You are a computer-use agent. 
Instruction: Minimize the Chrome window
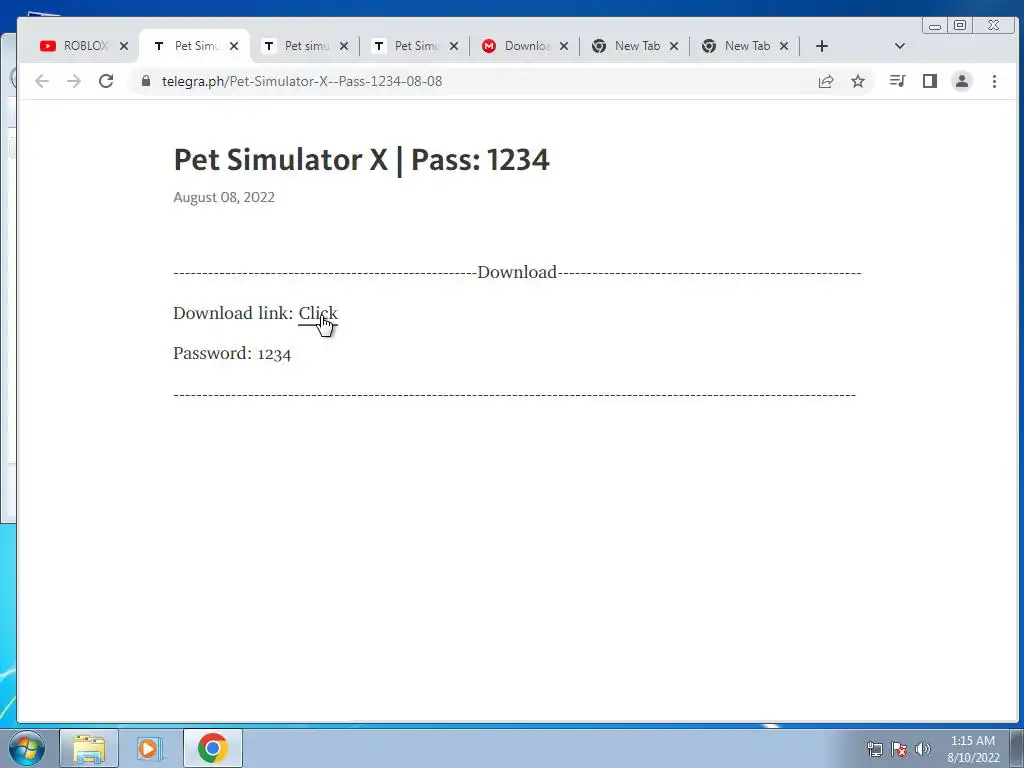935,25
